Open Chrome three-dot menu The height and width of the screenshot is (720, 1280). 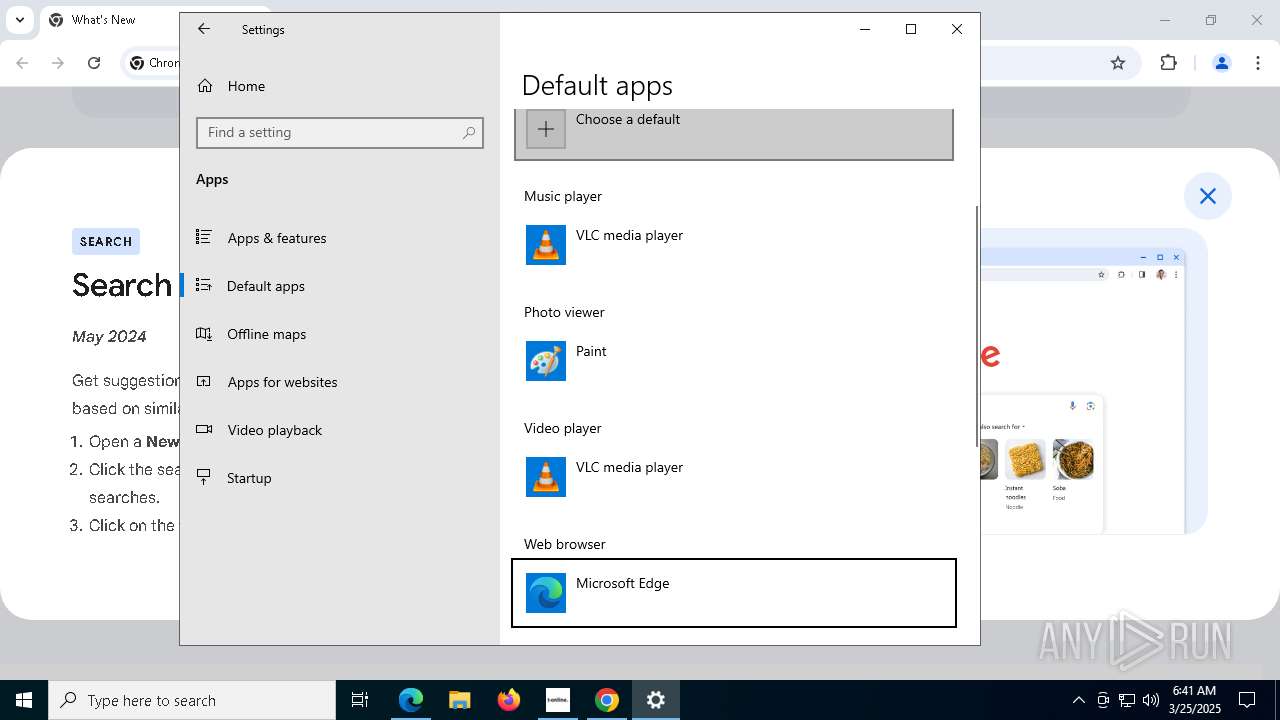click(1257, 63)
